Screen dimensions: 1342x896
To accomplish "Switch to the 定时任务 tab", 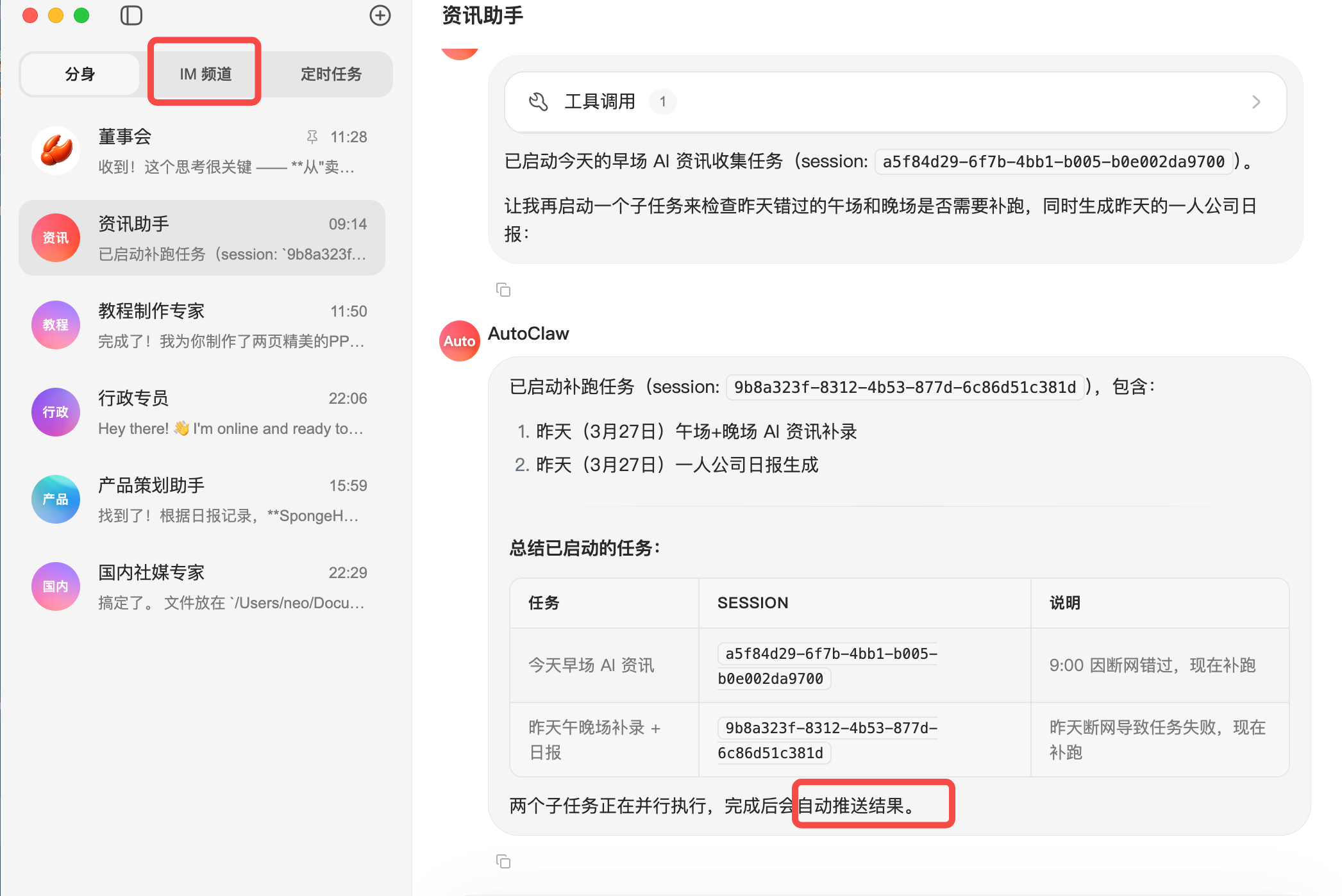I will click(x=331, y=74).
